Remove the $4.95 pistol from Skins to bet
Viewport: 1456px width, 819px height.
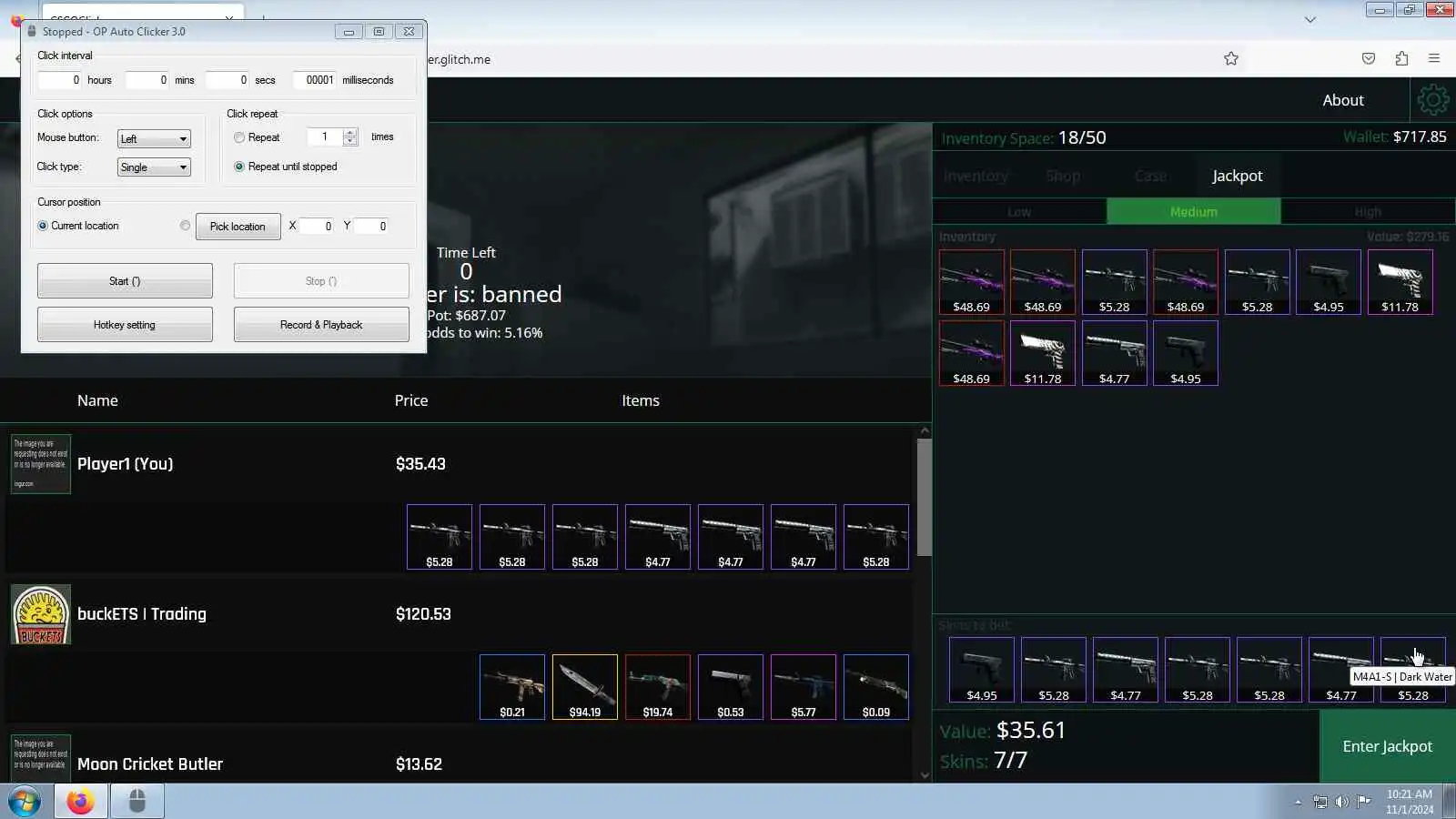pyautogui.click(x=982, y=670)
